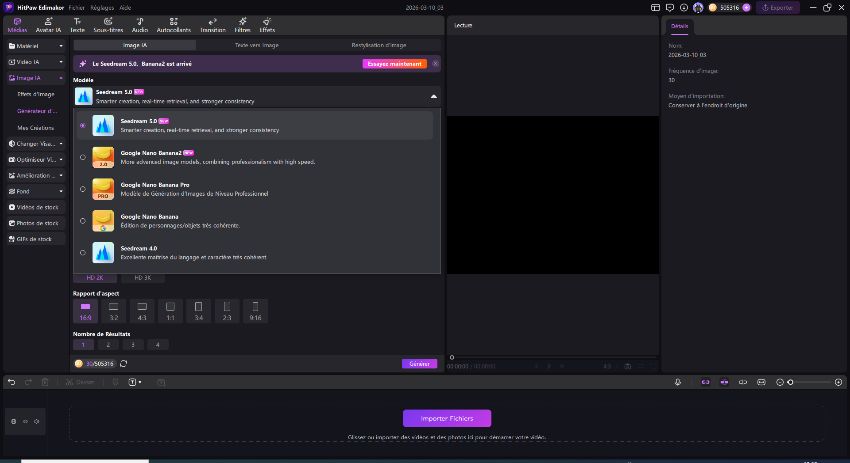Open Vidéos de stock in sidebar
The image size is (850, 463).
tap(36, 207)
